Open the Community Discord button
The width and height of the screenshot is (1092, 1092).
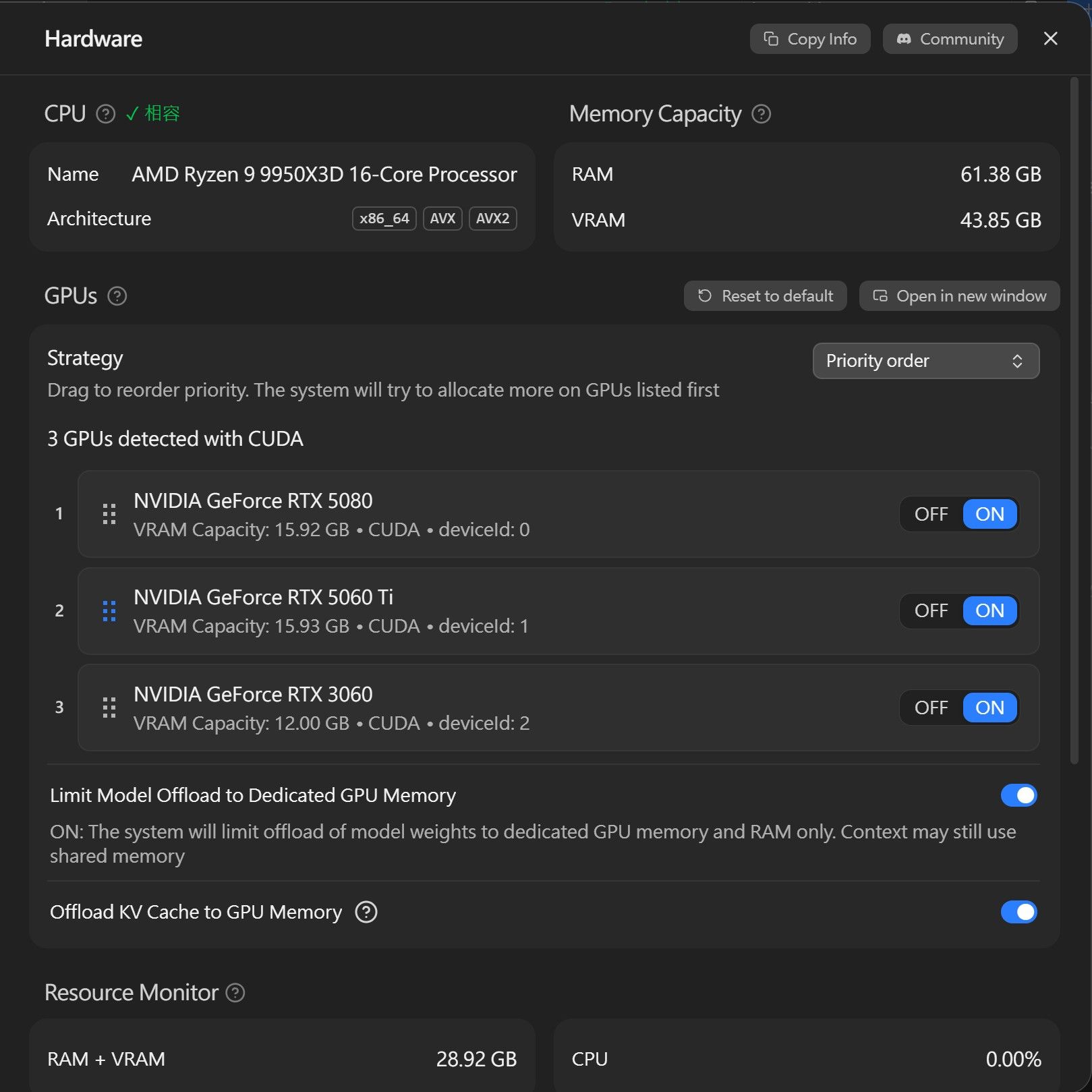click(950, 39)
